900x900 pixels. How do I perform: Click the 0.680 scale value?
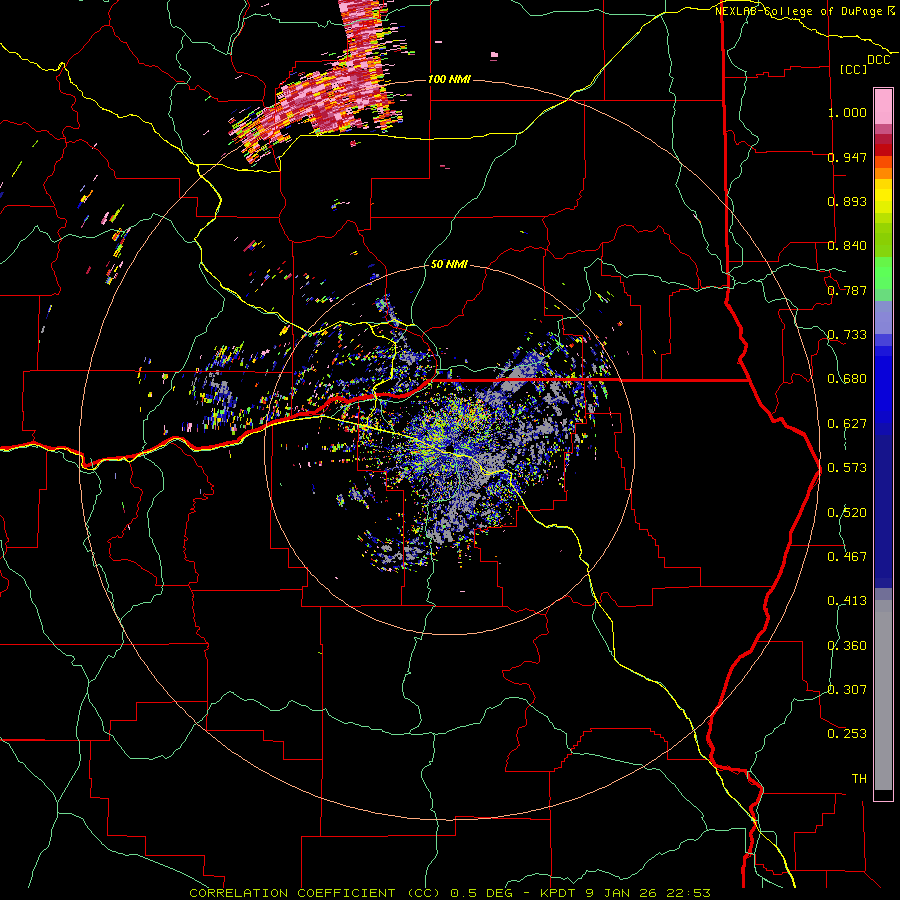click(847, 379)
